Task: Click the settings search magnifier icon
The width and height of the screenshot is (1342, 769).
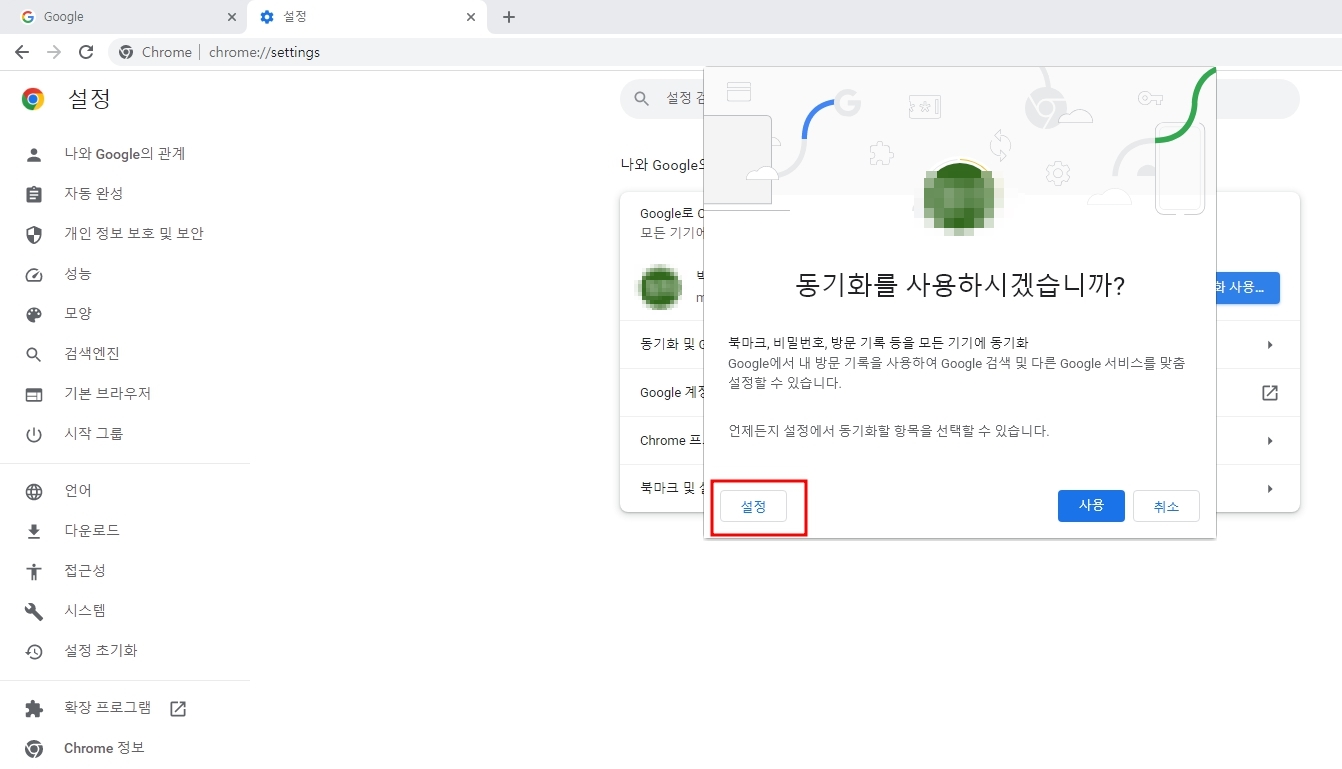Action: 641,99
